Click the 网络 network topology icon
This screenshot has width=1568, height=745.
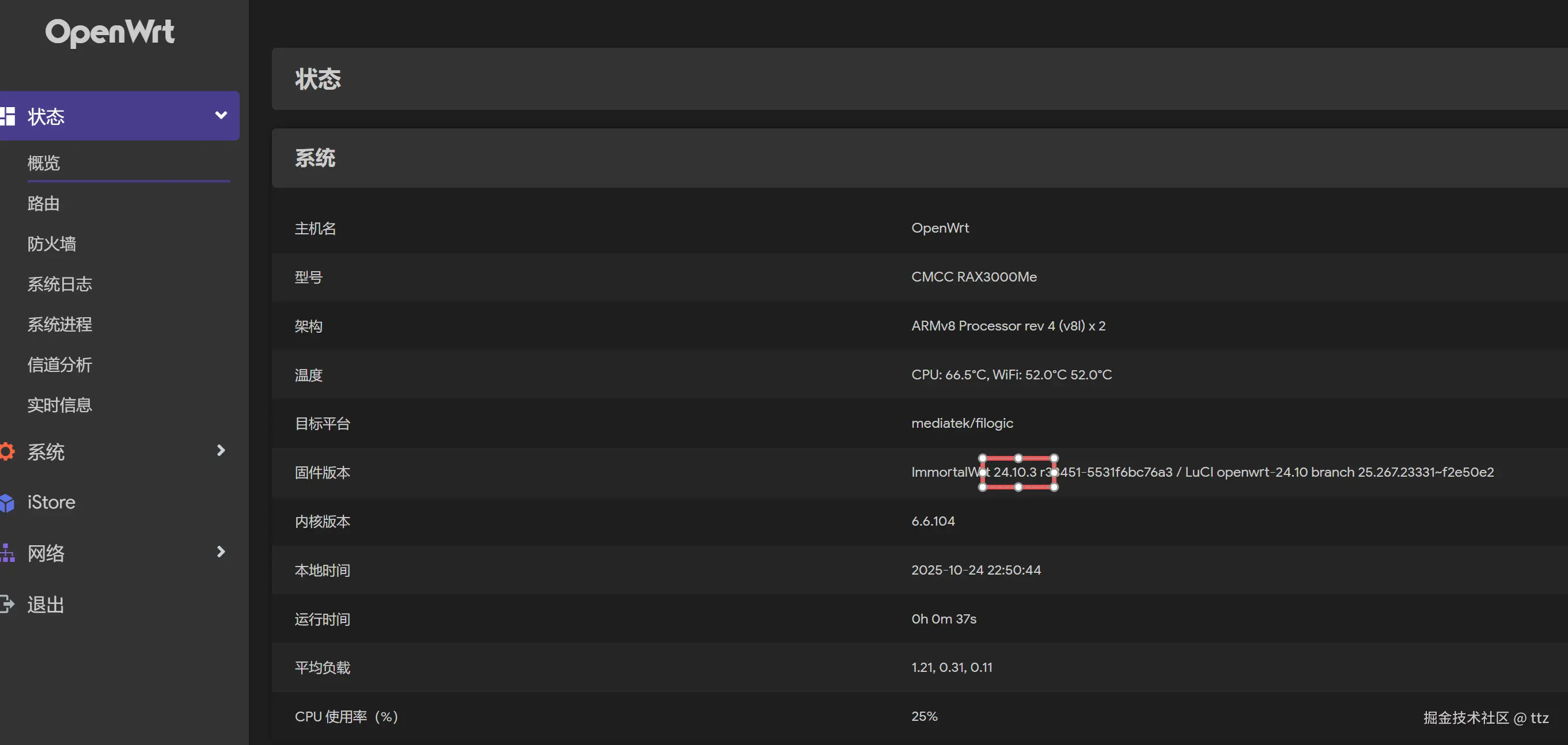(x=7, y=553)
